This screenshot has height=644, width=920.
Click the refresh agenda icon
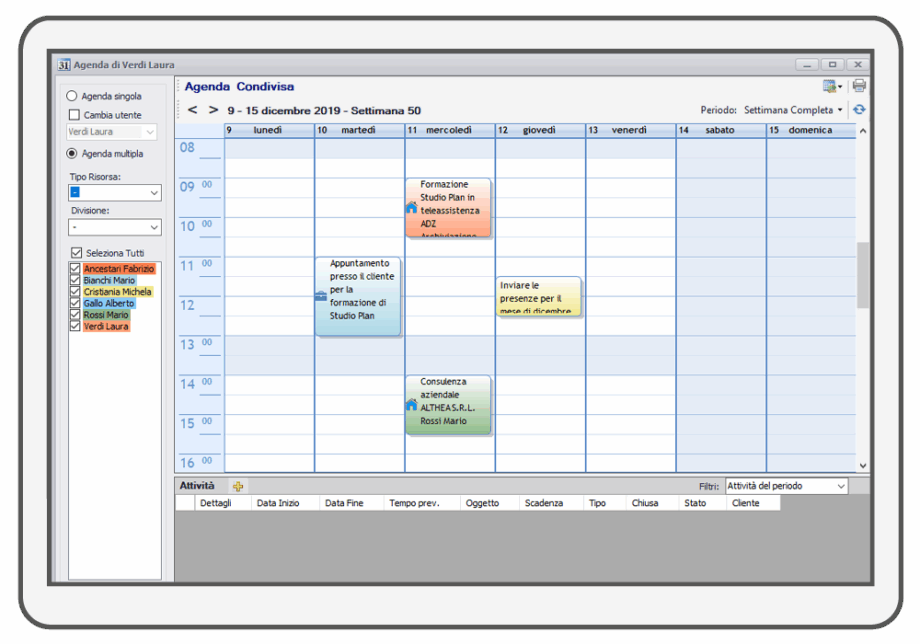[859, 110]
